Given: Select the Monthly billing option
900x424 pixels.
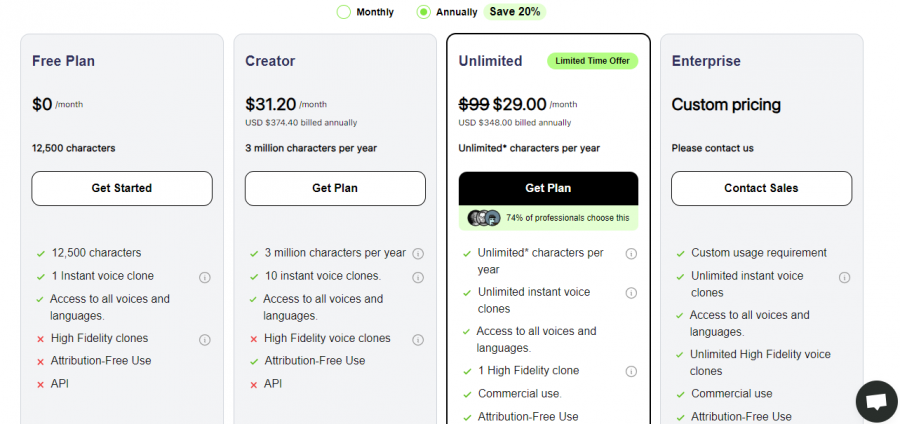Looking at the screenshot, I should pos(344,12).
